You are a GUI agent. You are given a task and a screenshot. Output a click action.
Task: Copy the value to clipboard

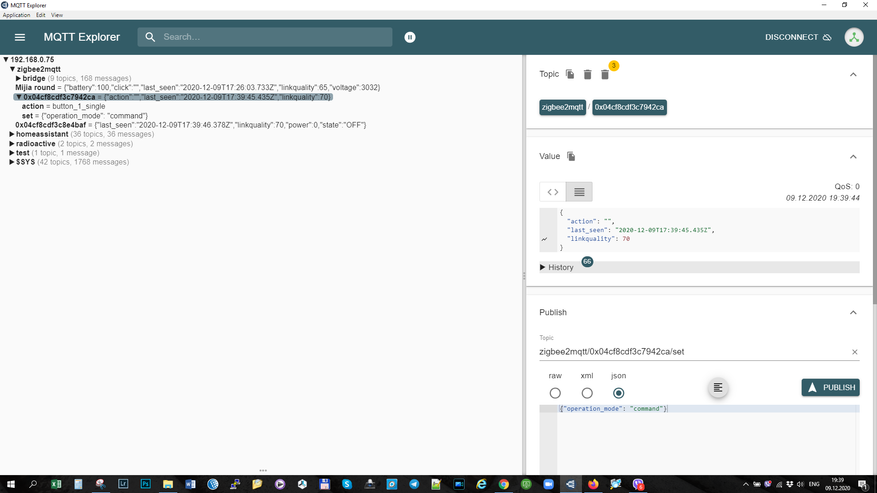coord(571,156)
